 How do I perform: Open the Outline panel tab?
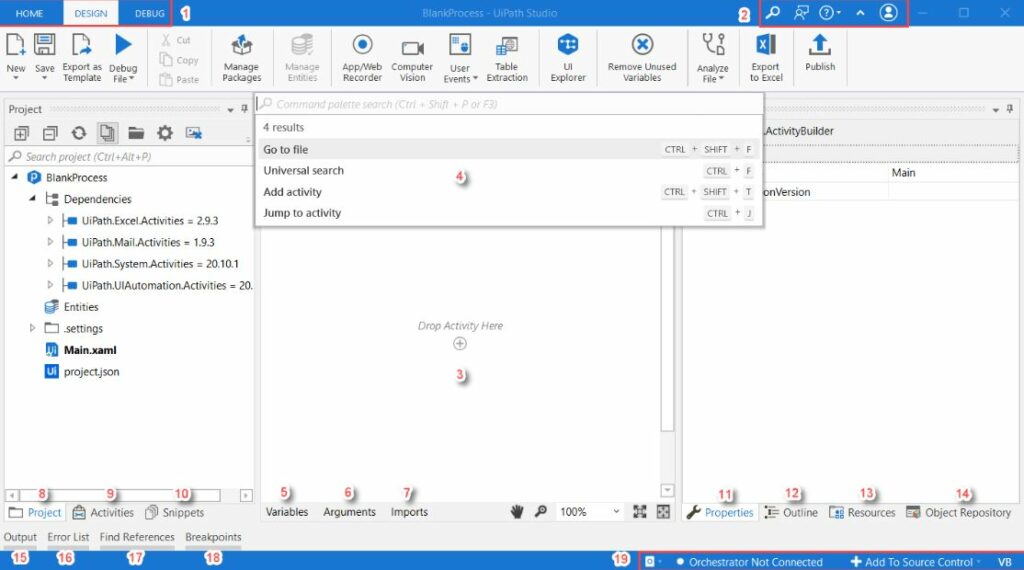[791, 513]
